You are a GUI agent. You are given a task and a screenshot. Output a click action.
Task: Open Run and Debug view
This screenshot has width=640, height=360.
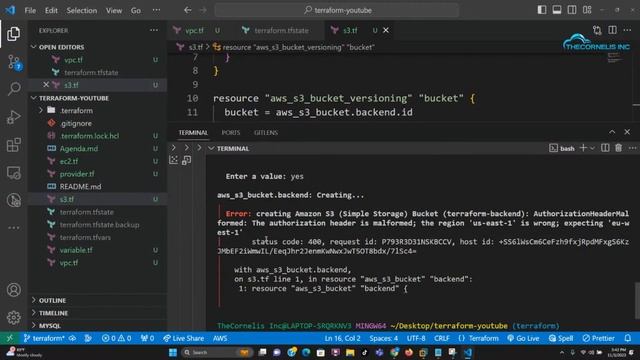13,117
